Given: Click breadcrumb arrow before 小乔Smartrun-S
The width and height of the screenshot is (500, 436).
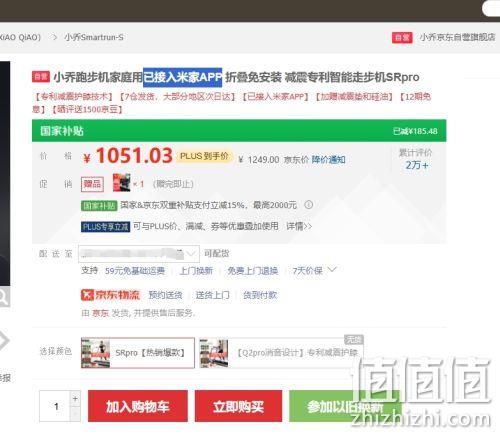Looking at the screenshot, I should pyautogui.click(x=55, y=37).
